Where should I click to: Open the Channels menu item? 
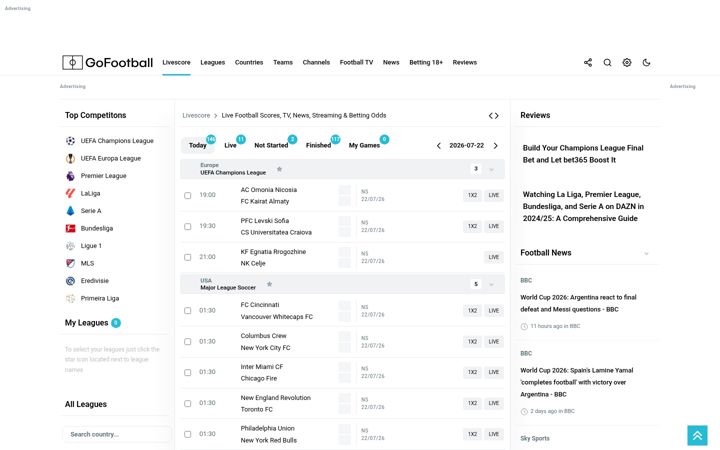pyautogui.click(x=316, y=62)
